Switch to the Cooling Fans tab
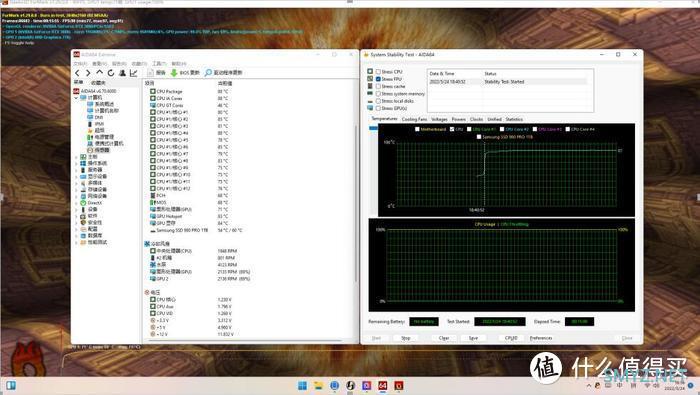700x395 pixels. click(x=414, y=119)
